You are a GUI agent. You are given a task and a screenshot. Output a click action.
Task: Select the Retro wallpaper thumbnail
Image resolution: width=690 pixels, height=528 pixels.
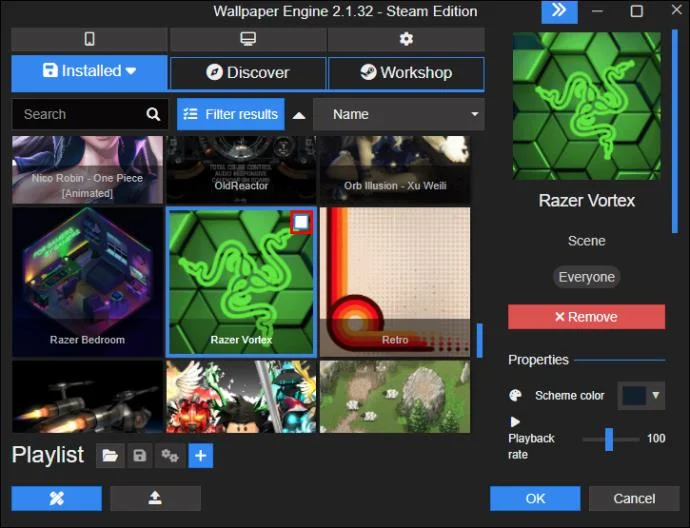click(x=395, y=282)
